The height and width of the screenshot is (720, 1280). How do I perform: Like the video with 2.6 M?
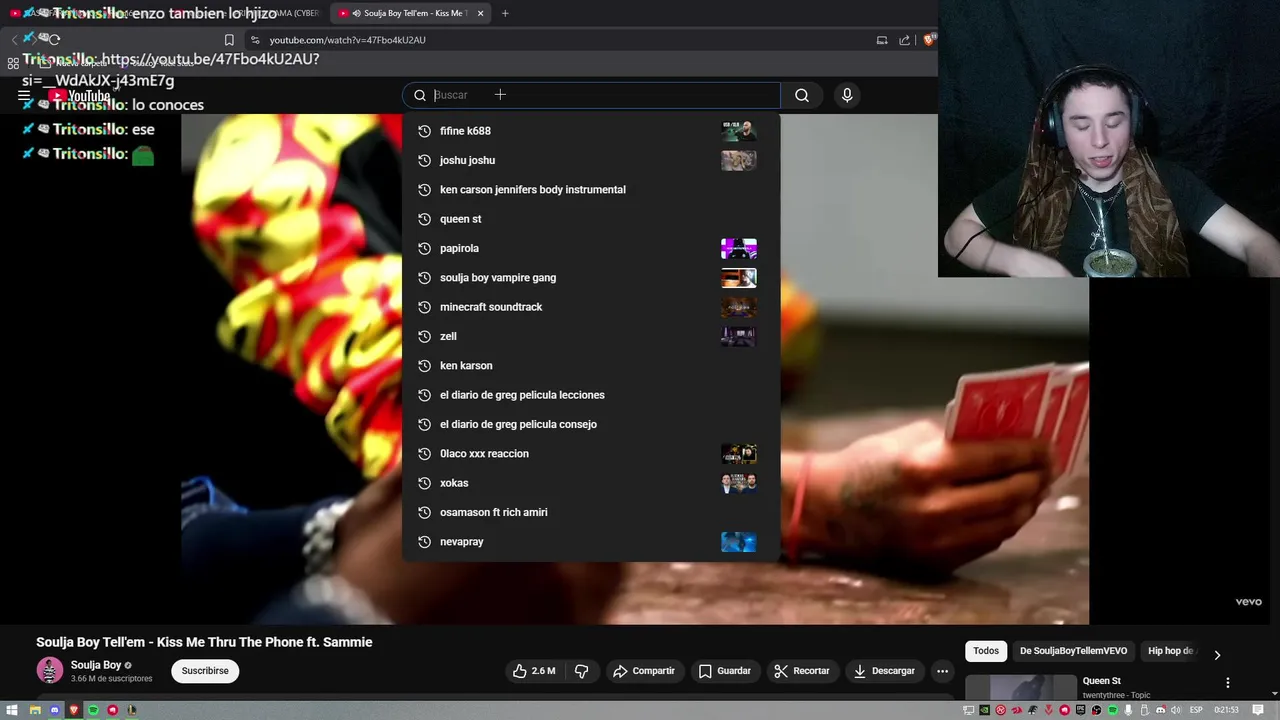pyautogui.click(x=534, y=671)
